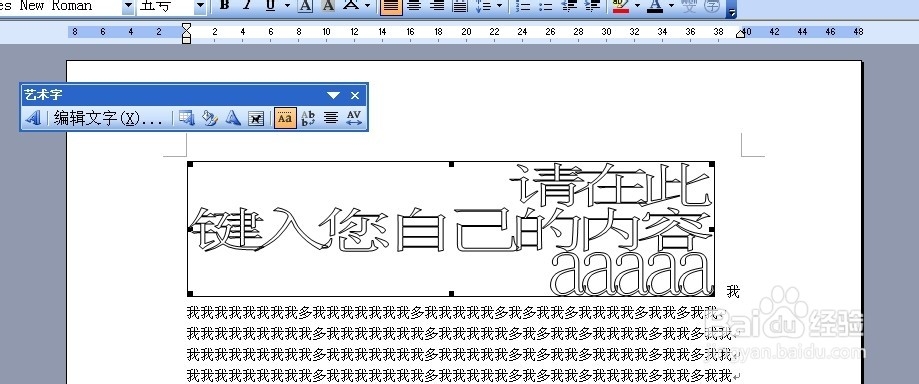This screenshot has height=384, width=919.
Task: Close the 艺术字 floating toolbar
Action: tap(355, 95)
